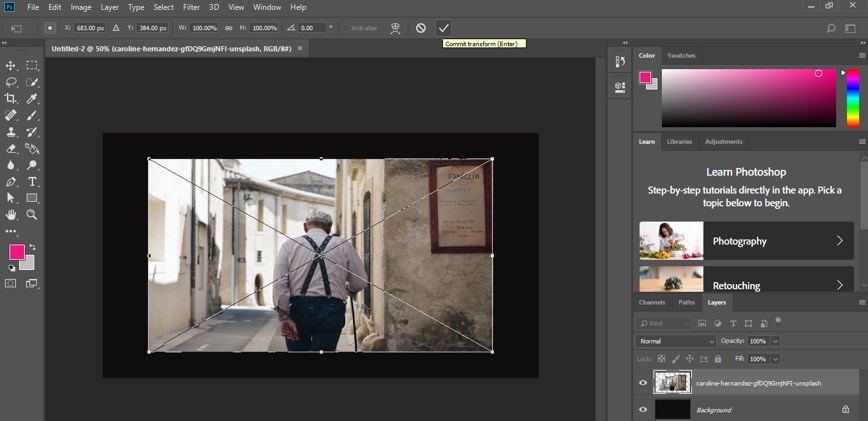Click the pink foreground color swatch
This screenshot has height=421, width=868.
(x=17, y=252)
